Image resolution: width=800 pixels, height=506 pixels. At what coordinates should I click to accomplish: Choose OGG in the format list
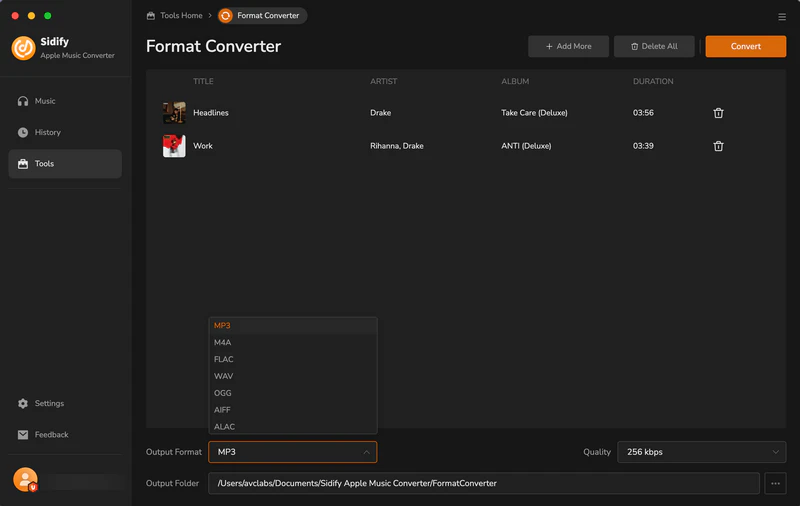click(x=293, y=393)
